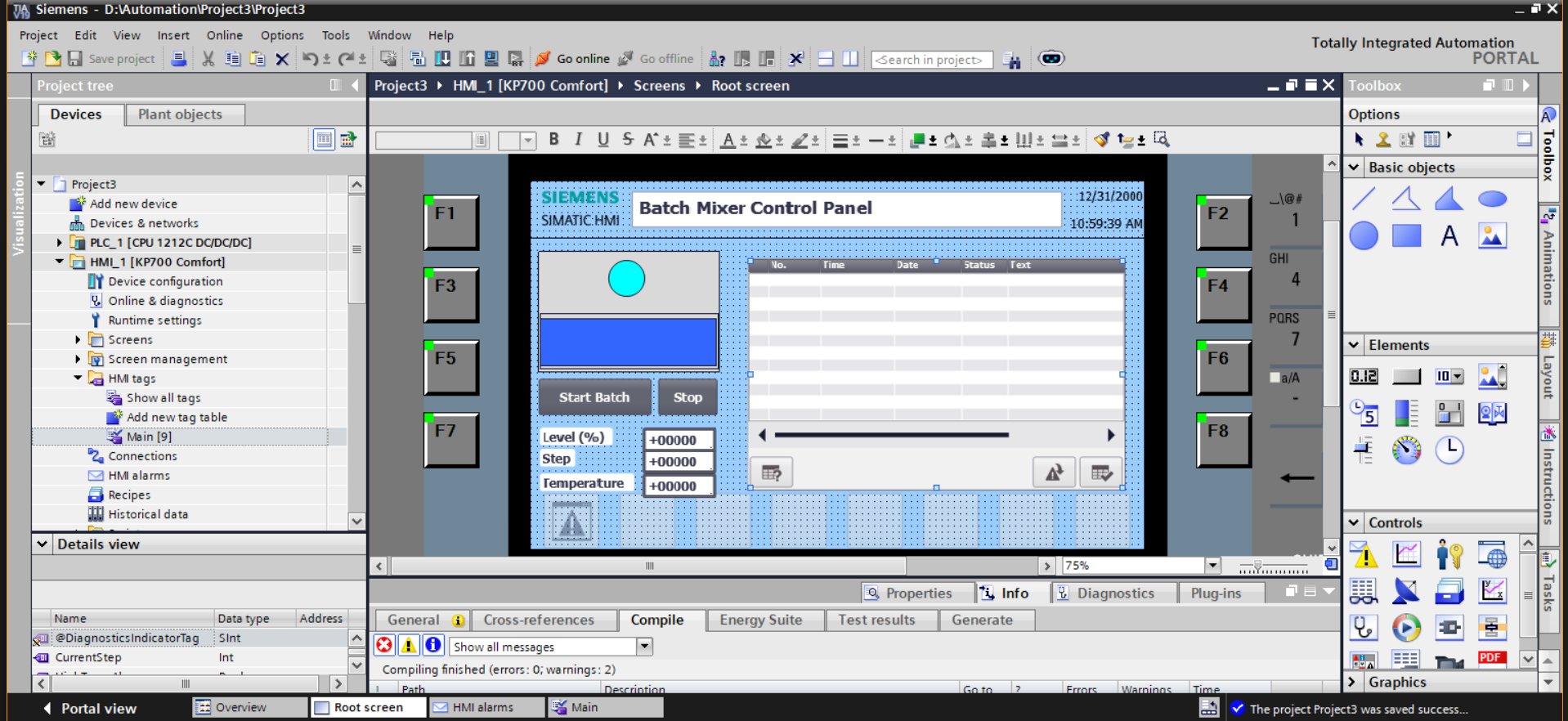Click the Stop button on HMI screen

(x=688, y=397)
